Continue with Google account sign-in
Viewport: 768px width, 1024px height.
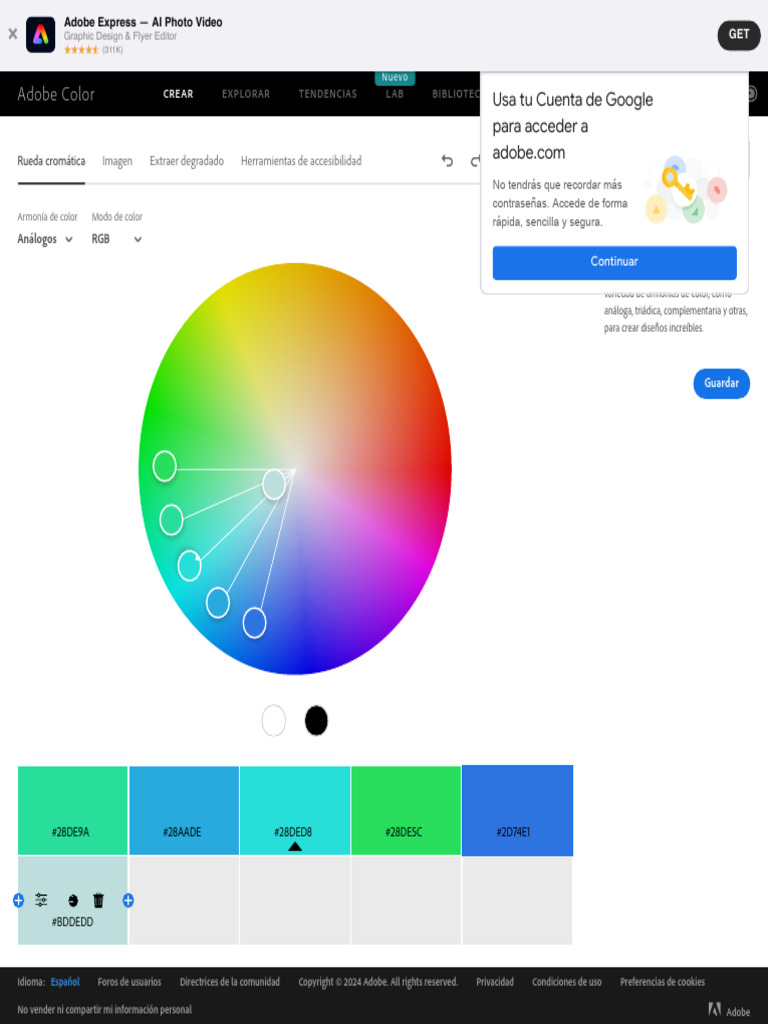(615, 262)
